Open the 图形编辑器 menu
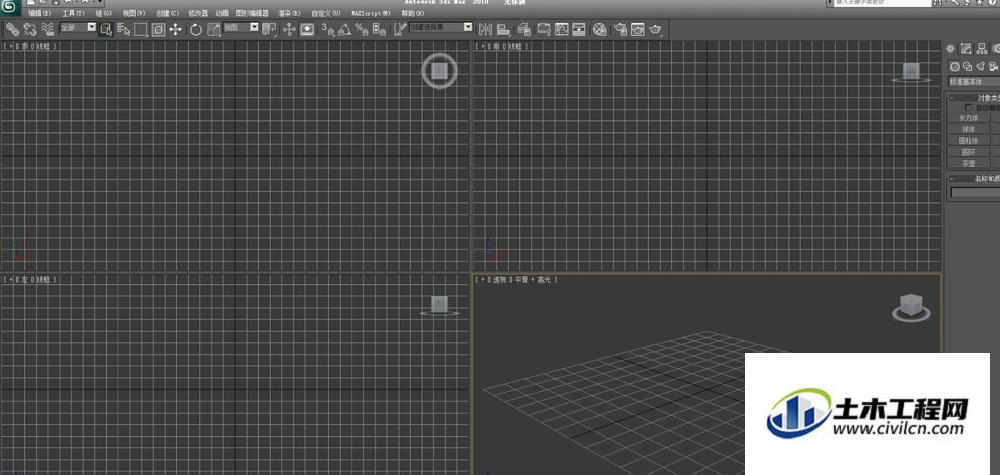The image size is (1000, 475). point(252,13)
